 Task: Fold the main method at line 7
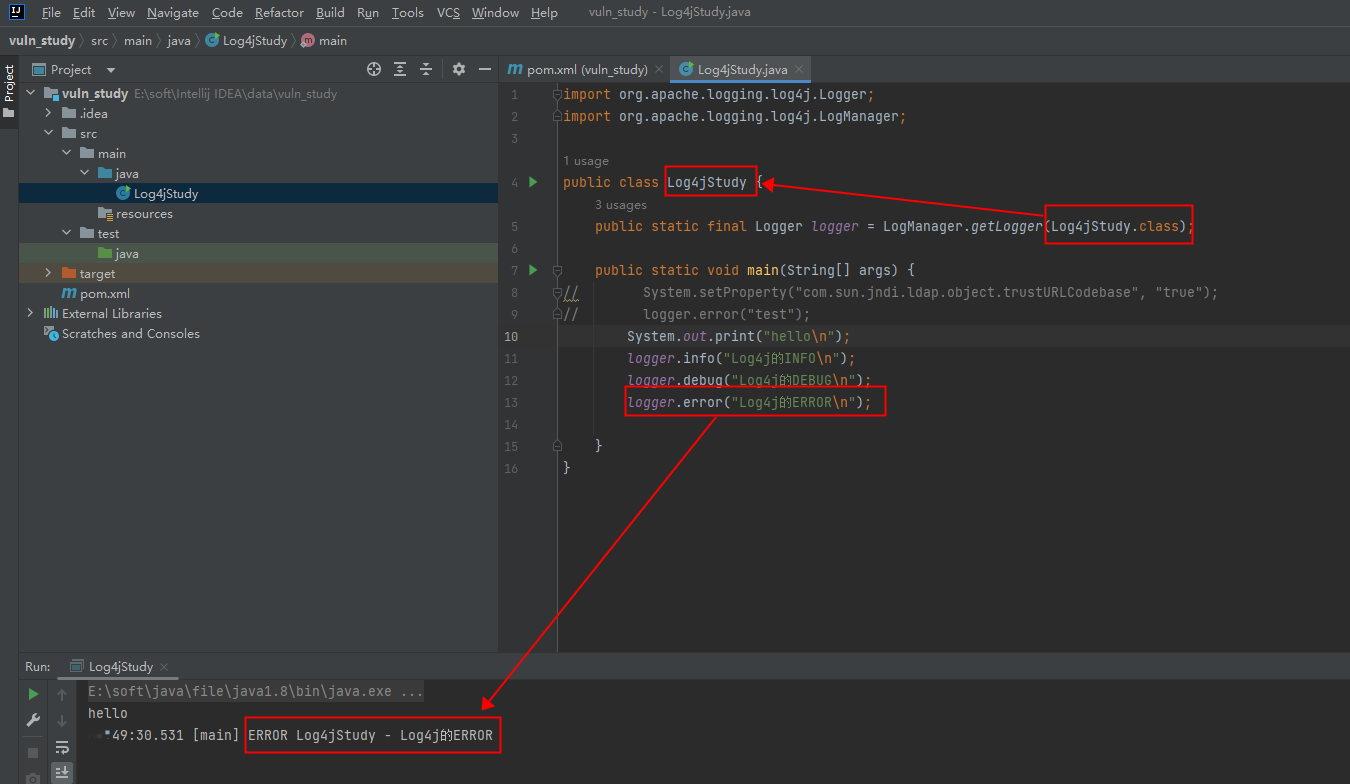pos(558,270)
